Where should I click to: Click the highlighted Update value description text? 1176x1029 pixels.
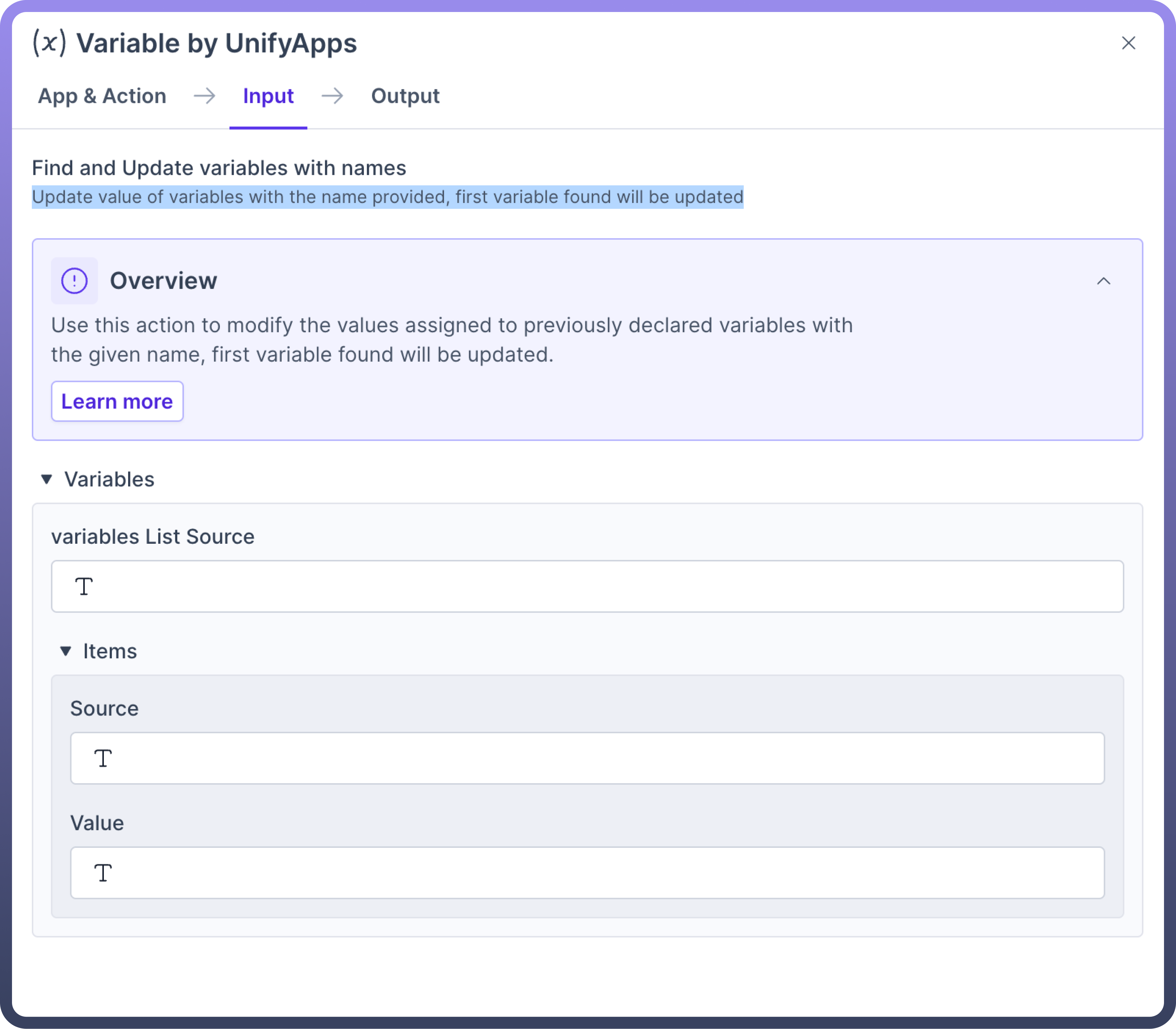(x=387, y=197)
